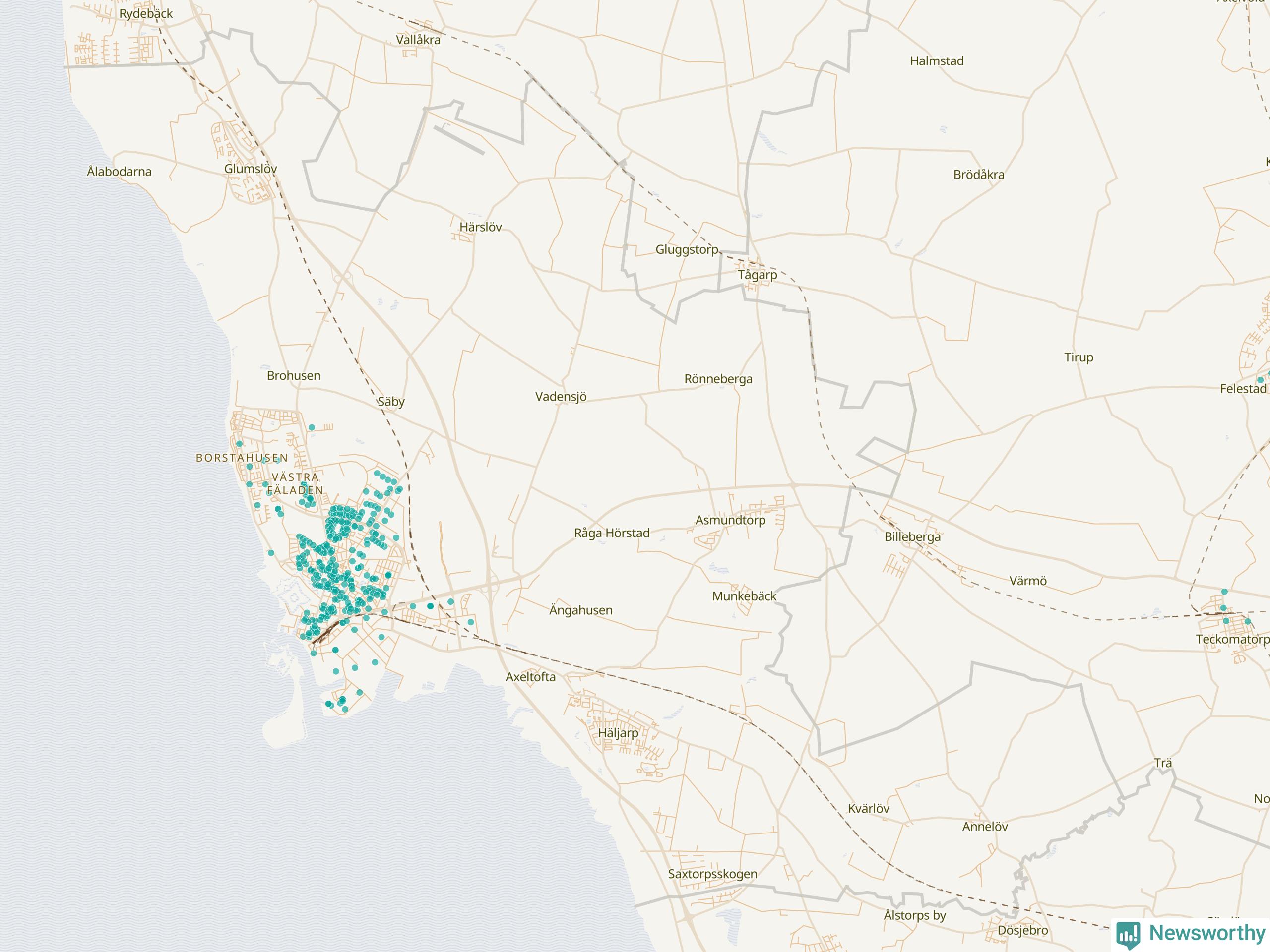Select the Asmundtorp map label

(730, 520)
